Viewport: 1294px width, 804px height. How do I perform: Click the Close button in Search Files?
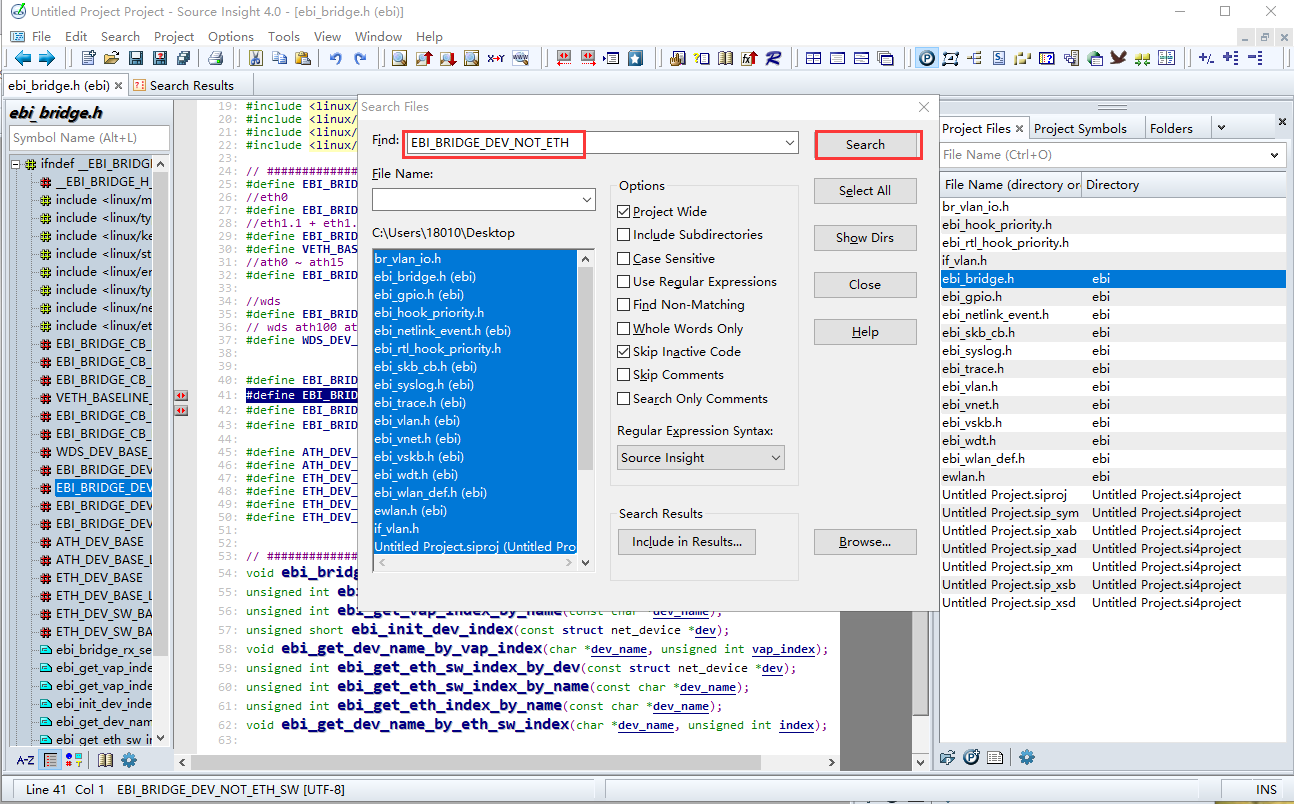[865, 284]
